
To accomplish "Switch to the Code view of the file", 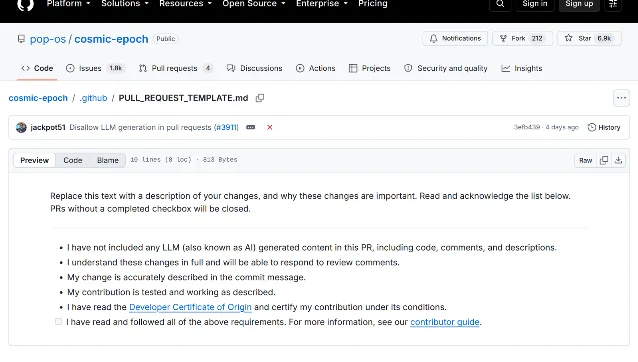I will 73,160.
